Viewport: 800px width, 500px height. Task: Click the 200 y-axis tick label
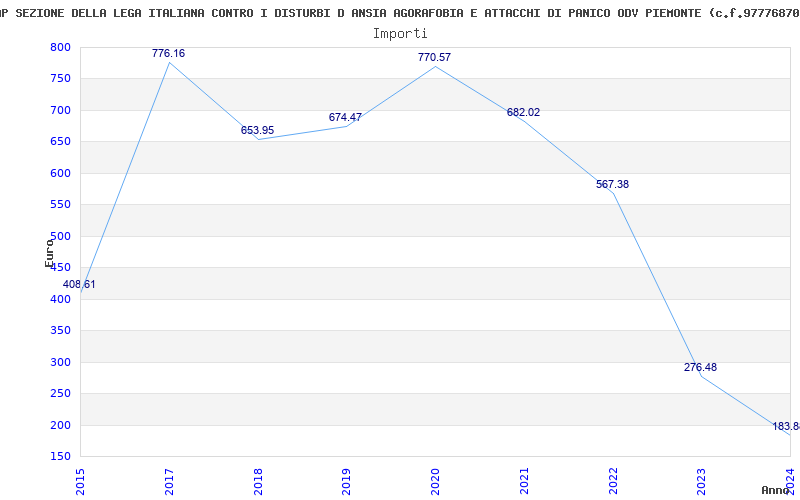click(x=60, y=426)
